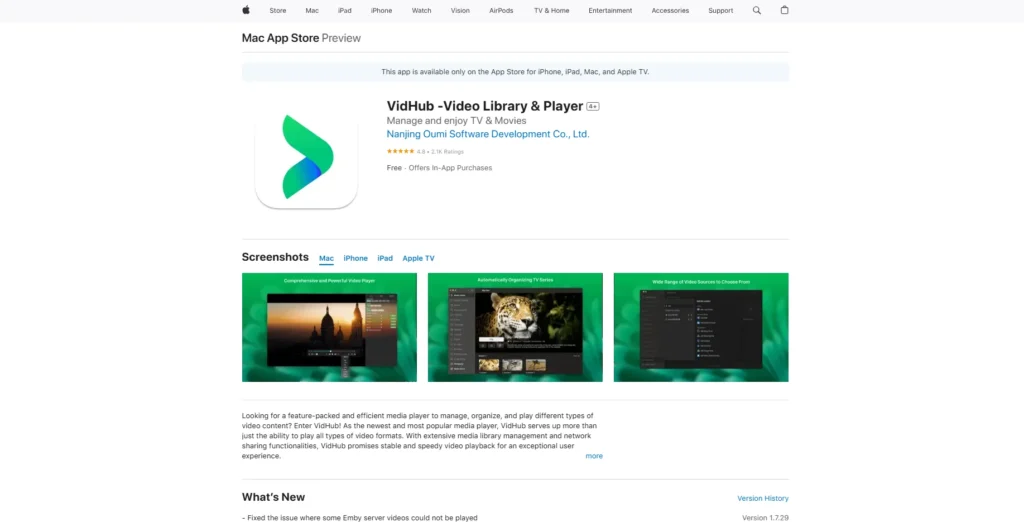Open Support navigation item
This screenshot has height=522, width=1024.
pyautogui.click(x=720, y=10)
